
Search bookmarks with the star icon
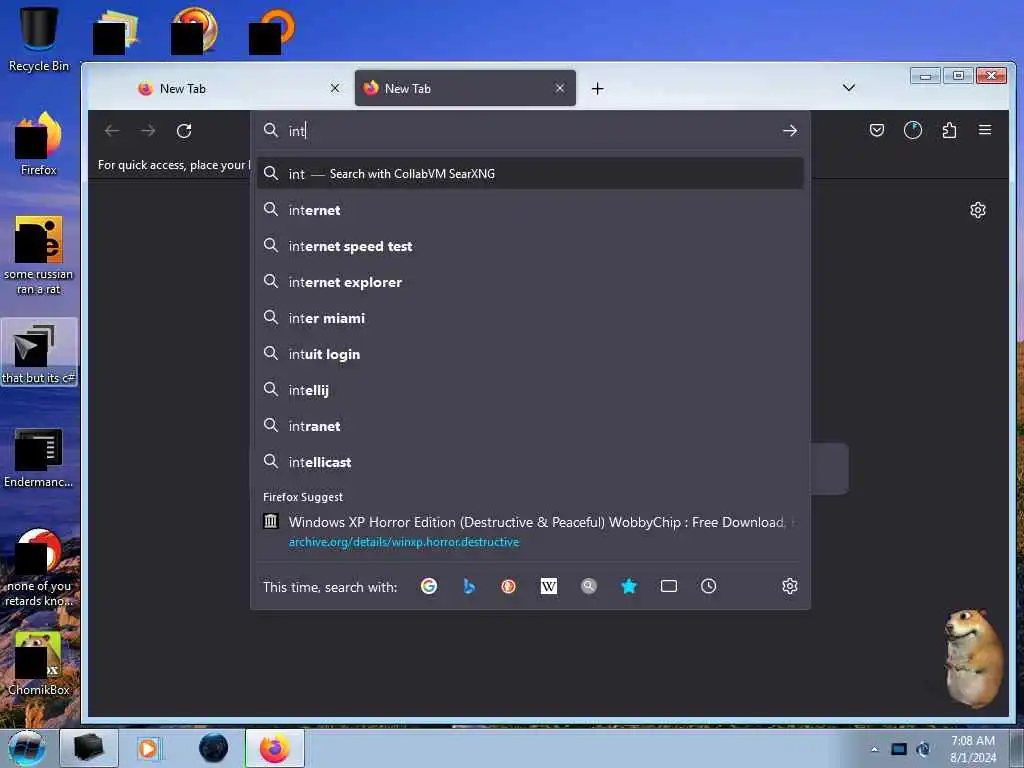[x=629, y=586]
